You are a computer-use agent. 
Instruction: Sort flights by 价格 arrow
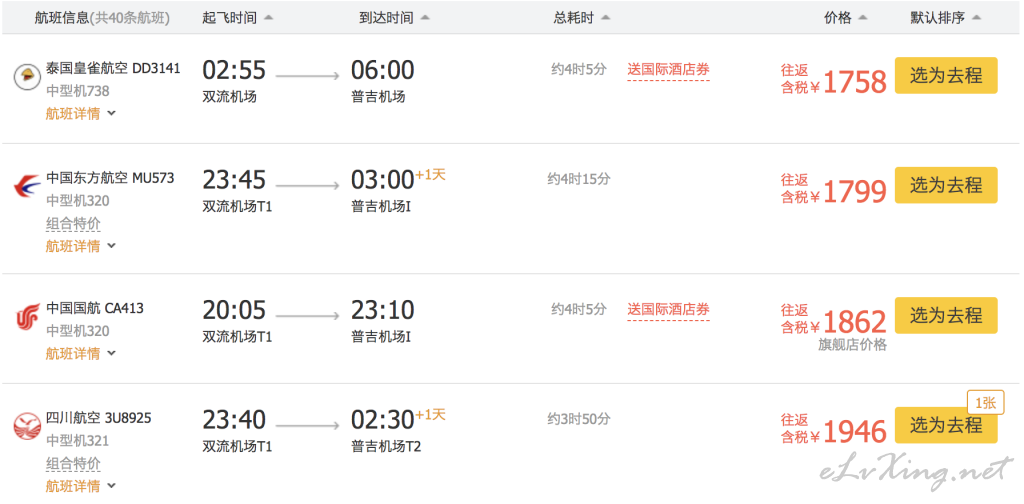pyautogui.click(x=863, y=18)
